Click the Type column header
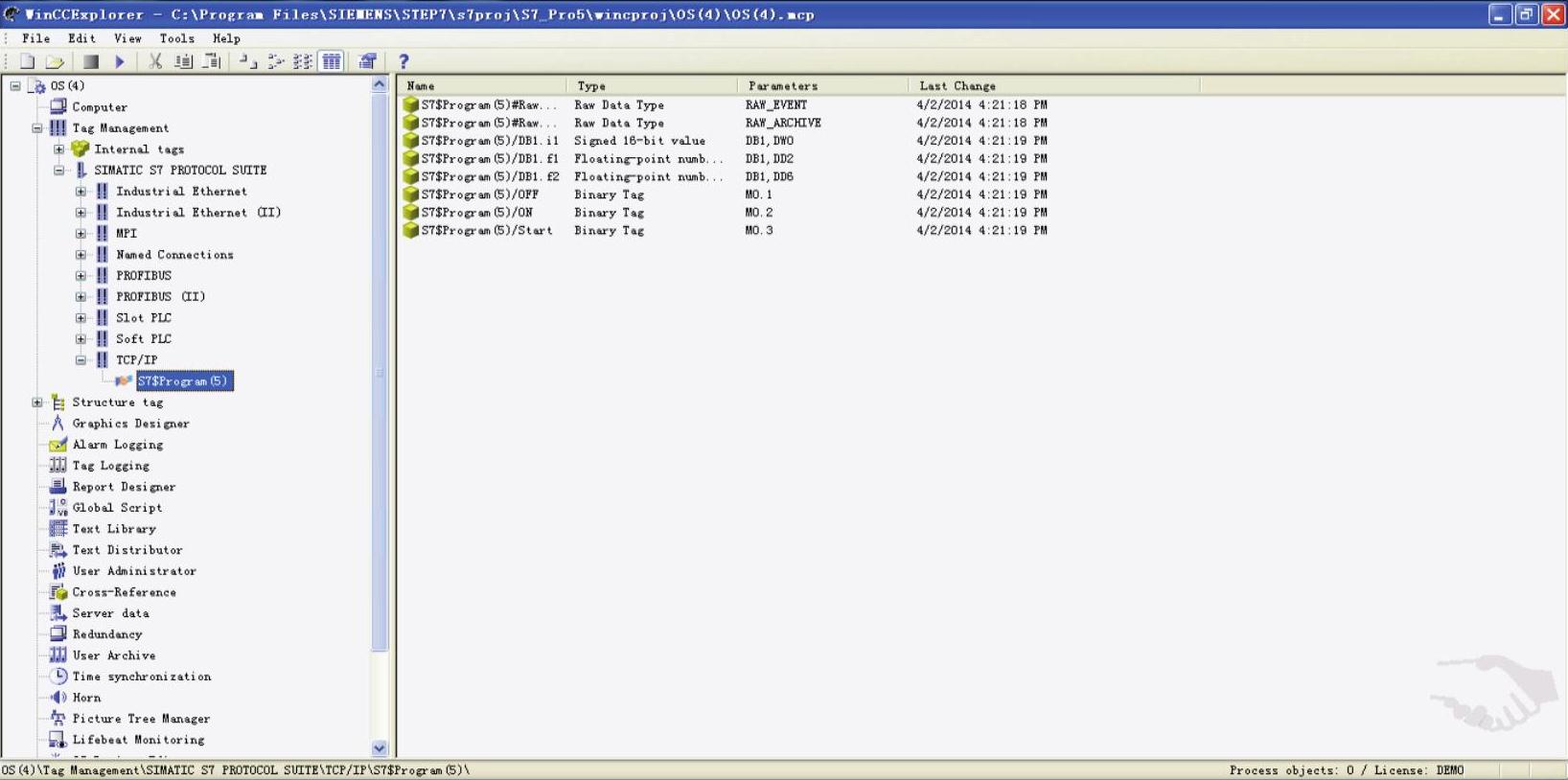This screenshot has height=780, width=1568. click(591, 86)
